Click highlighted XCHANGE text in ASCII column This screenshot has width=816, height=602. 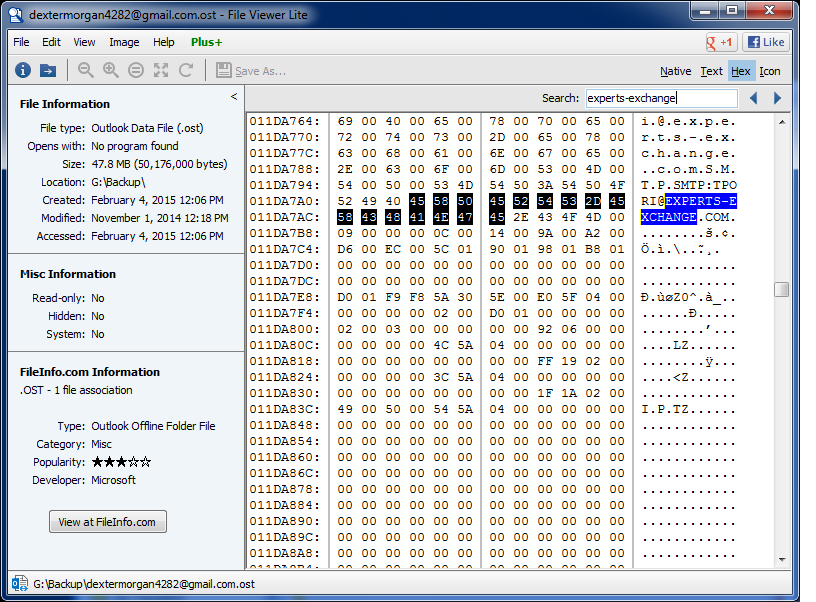pyautogui.click(x=669, y=217)
